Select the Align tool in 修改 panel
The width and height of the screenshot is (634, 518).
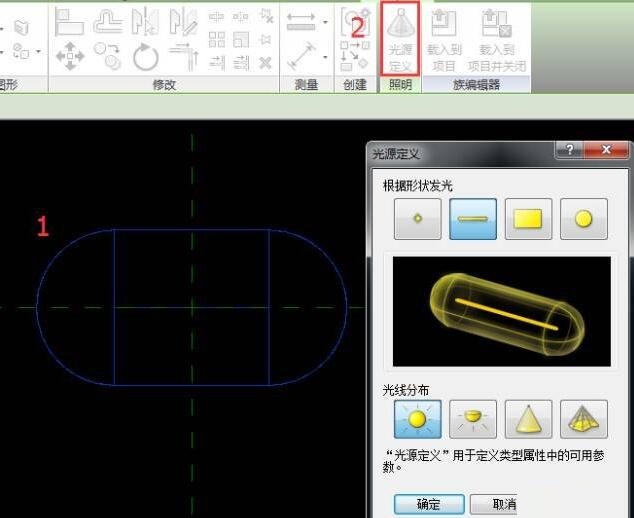click(69, 20)
